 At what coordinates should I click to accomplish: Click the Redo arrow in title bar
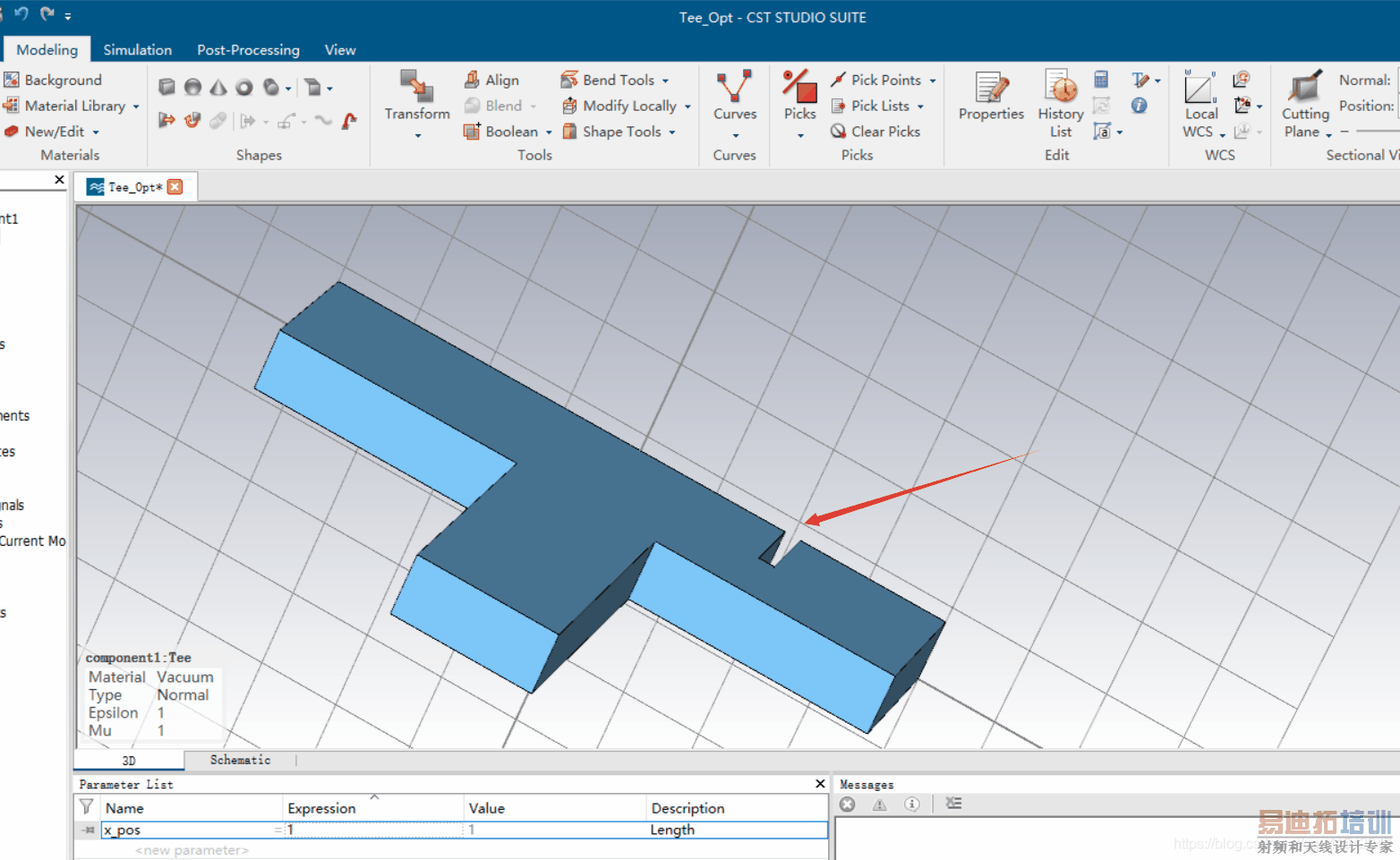pyautogui.click(x=47, y=13)
